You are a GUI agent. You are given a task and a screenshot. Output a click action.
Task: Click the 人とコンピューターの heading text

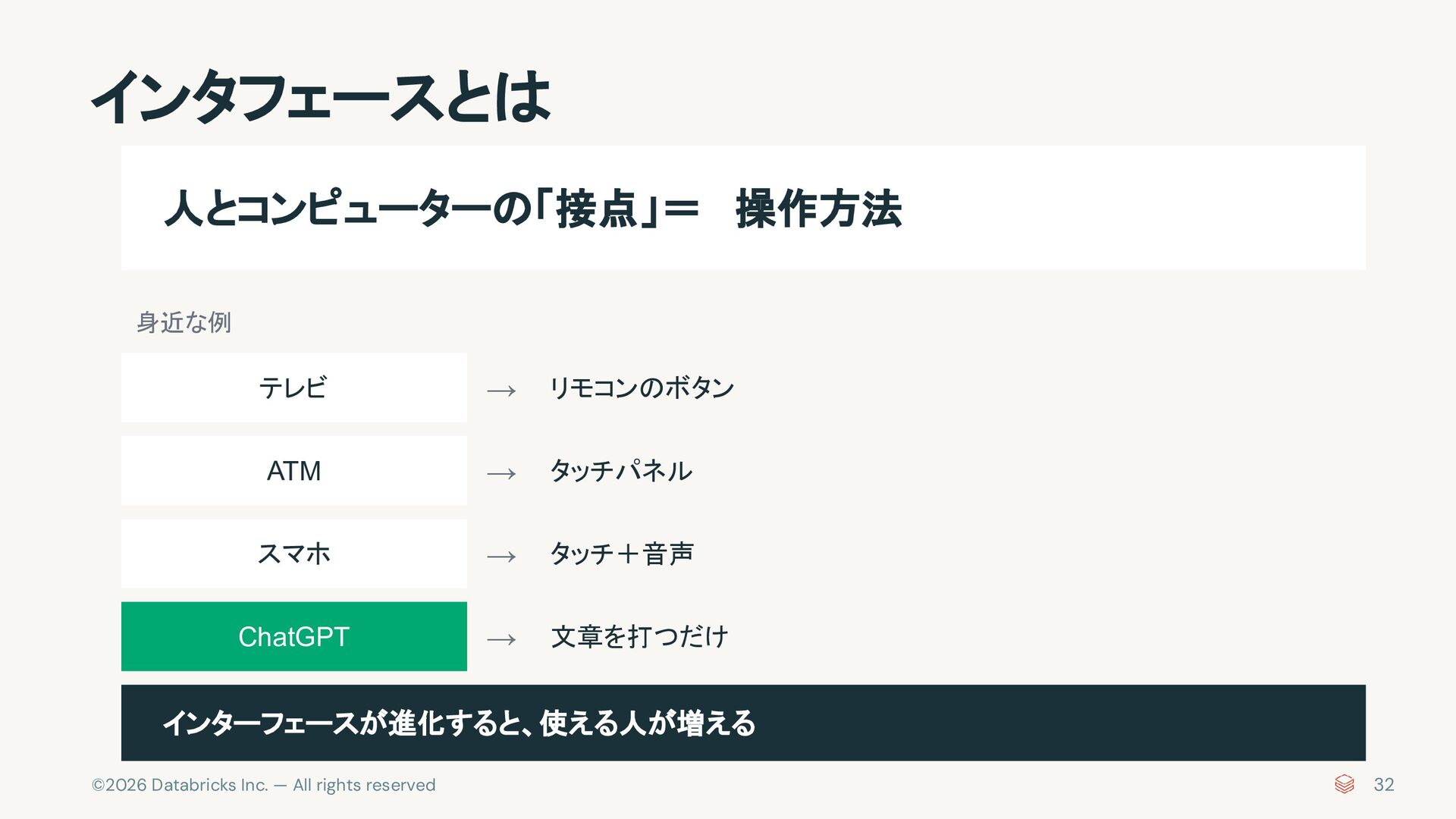pyautogui.click(x=349, y=209)
